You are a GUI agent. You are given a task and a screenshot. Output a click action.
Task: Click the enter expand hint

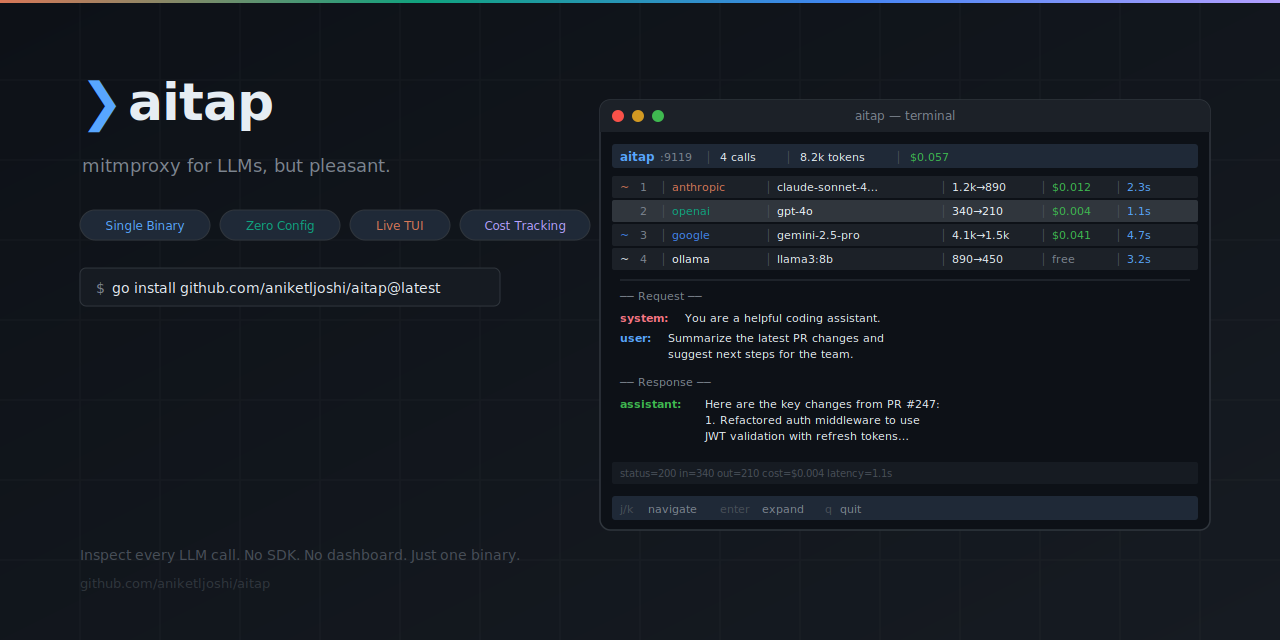[x=762, y=509]
